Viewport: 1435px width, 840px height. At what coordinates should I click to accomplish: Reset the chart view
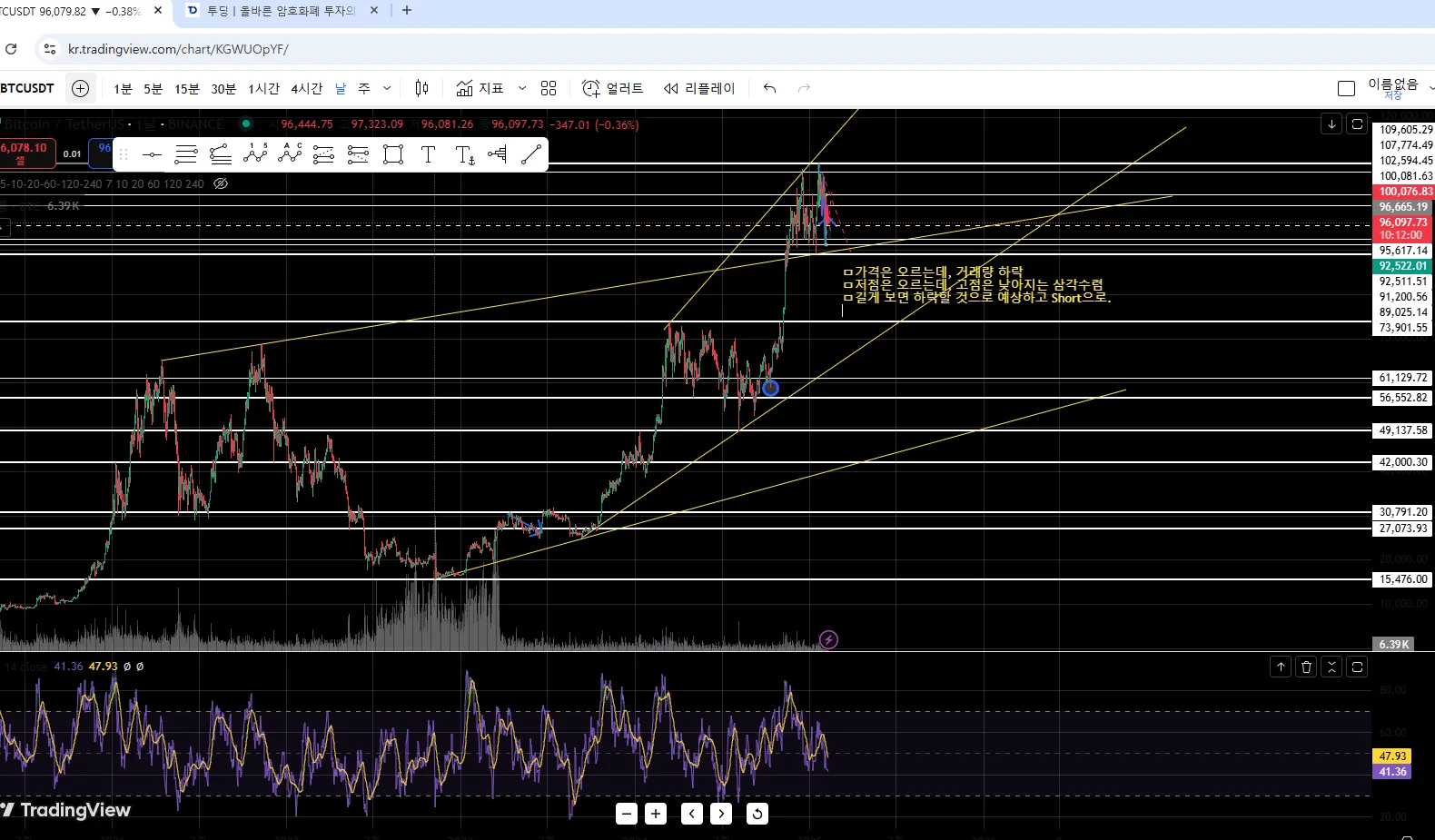tap(757, 814)
